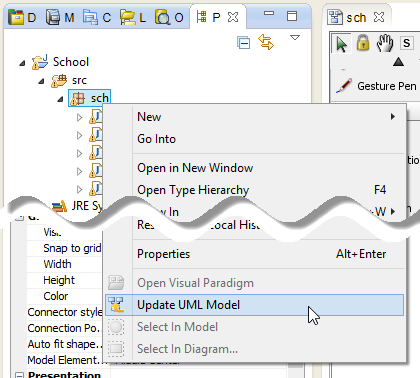
Task: Select the pointer arrow tool
Action: pyautogui.click(x=342, y=44)
